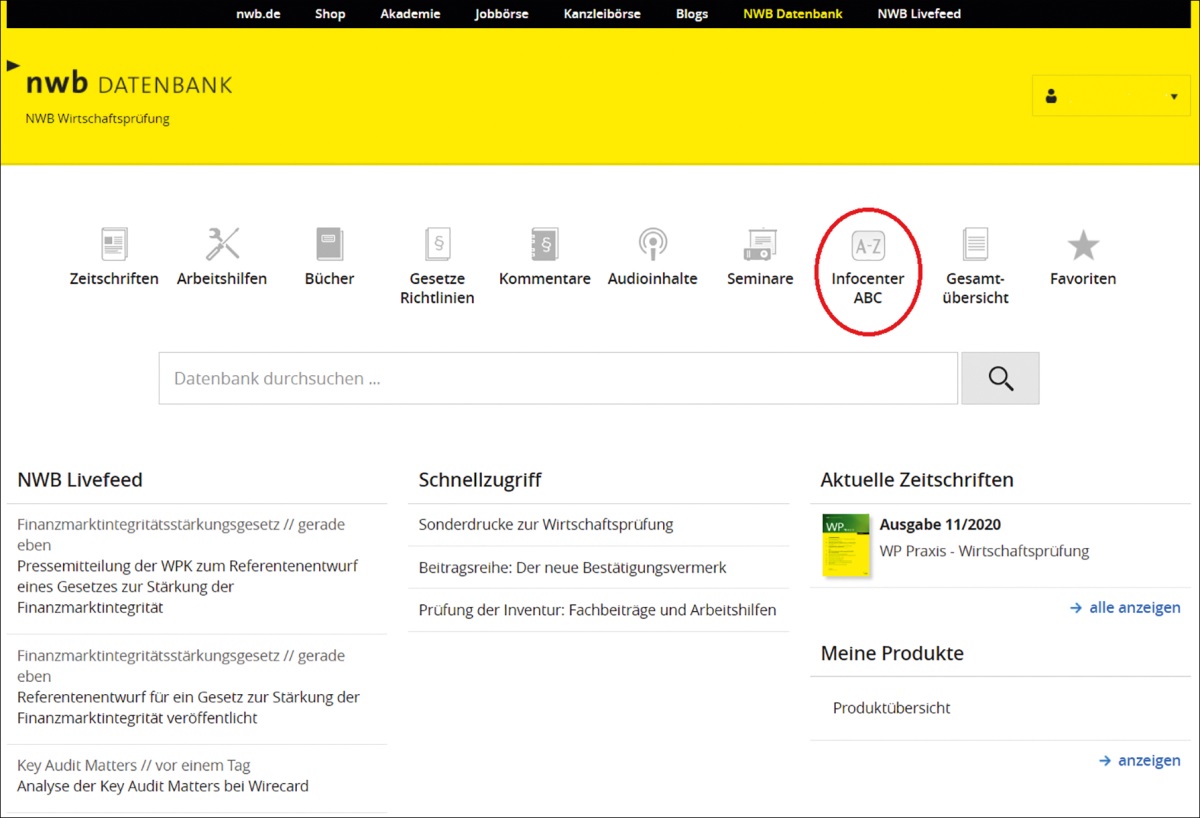Viewport: 1200px width, 818px height.
Task: Open the Seminare presentation icon
Action: 760,245
